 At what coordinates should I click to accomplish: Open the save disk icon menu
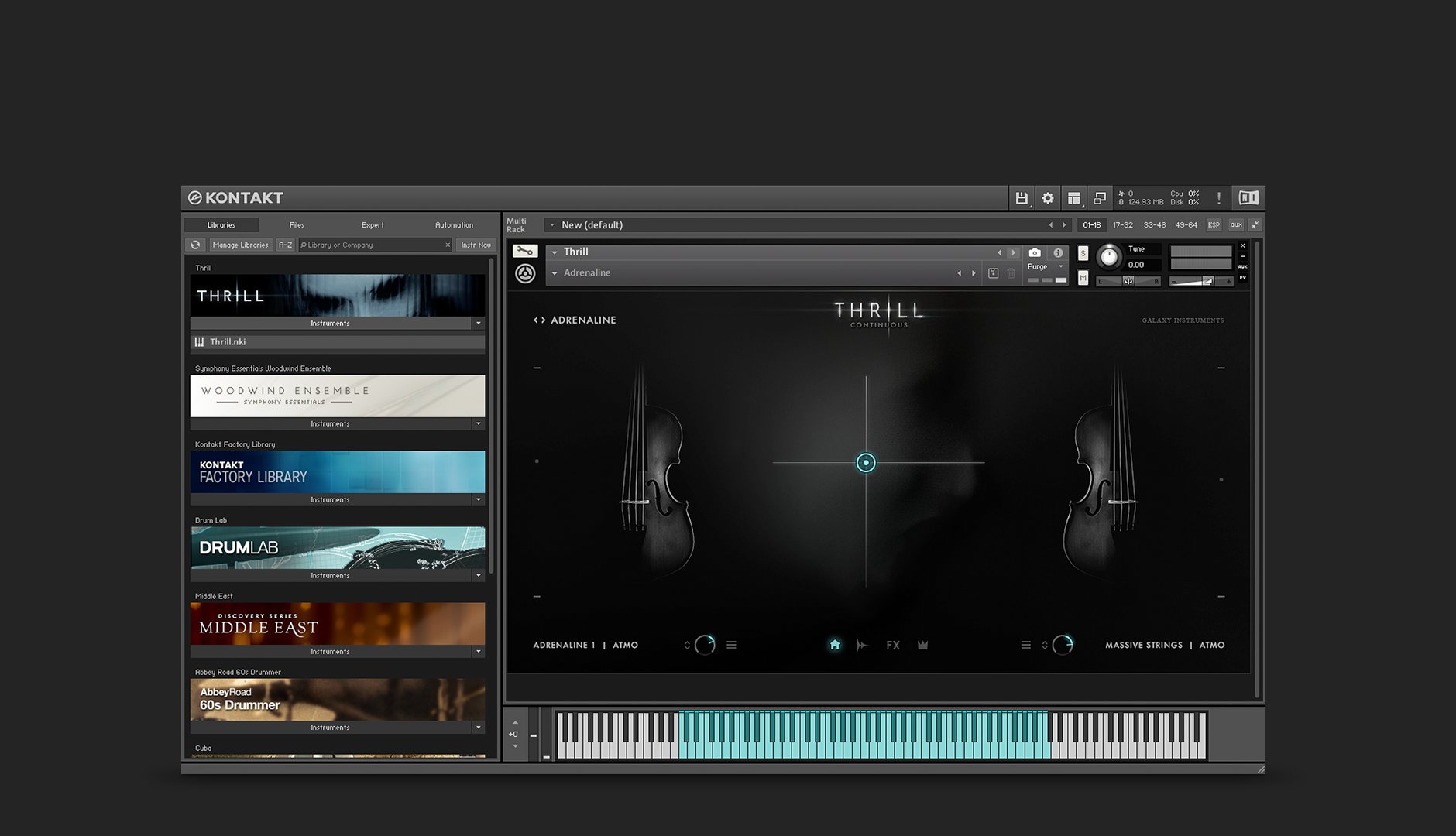pyautogui.click(x=1021, y=198)
